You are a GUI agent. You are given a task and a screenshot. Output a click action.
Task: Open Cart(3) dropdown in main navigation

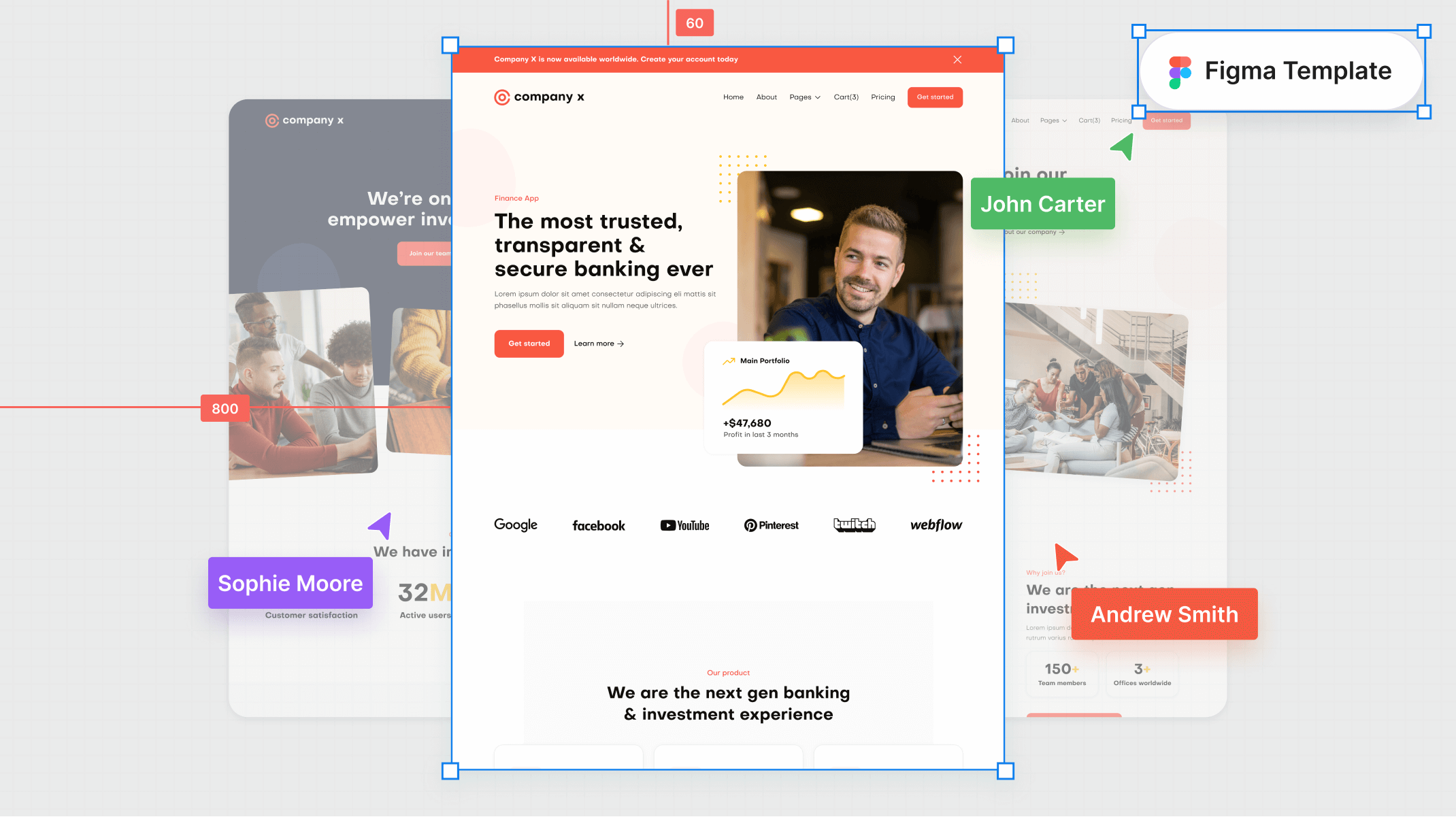[x=846, y=97]
